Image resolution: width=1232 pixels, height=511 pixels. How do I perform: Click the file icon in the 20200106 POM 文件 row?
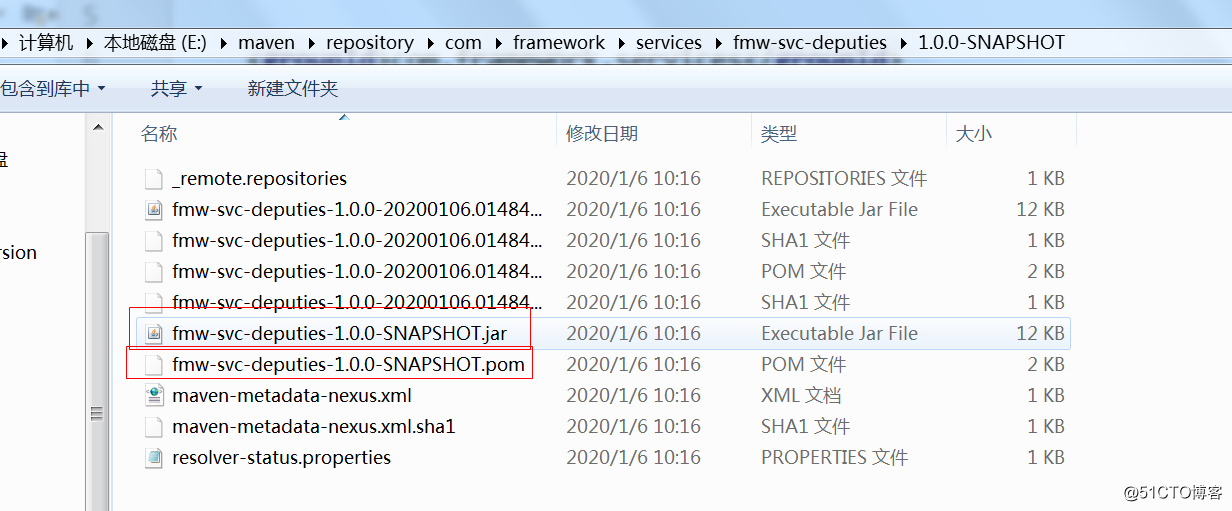coord(153,272)
